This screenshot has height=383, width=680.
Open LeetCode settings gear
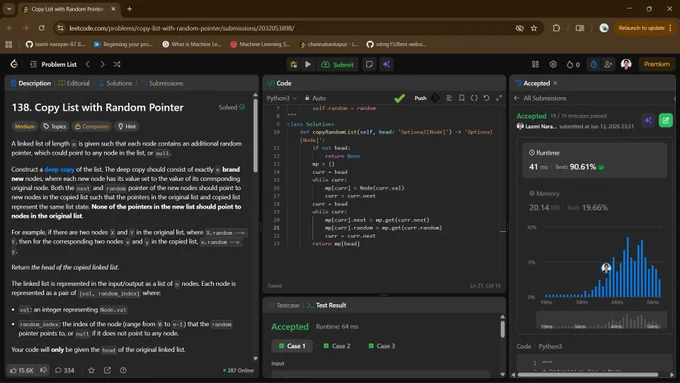553,64
